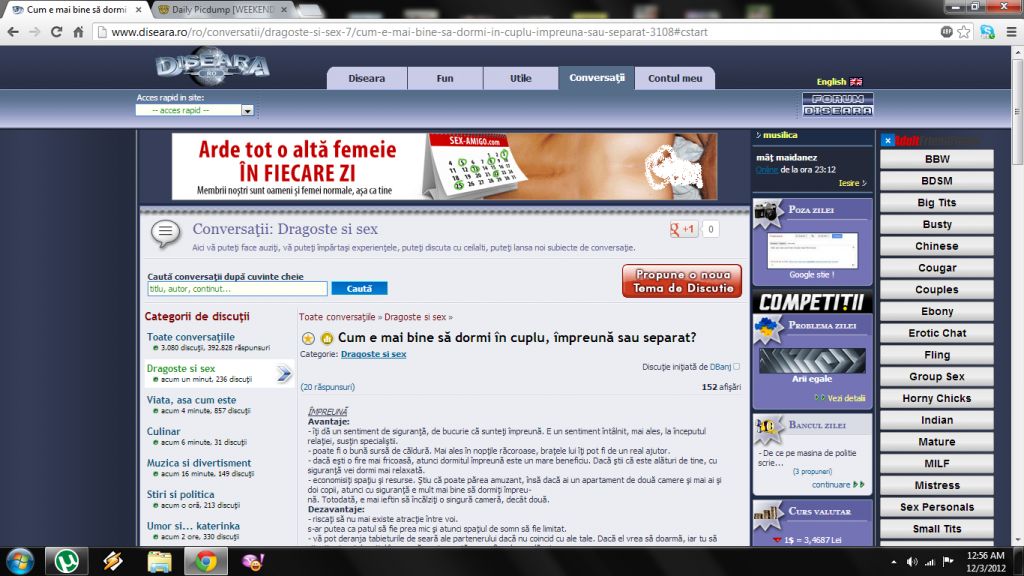Click the COMPETIȚII banner

coord(812,302)
